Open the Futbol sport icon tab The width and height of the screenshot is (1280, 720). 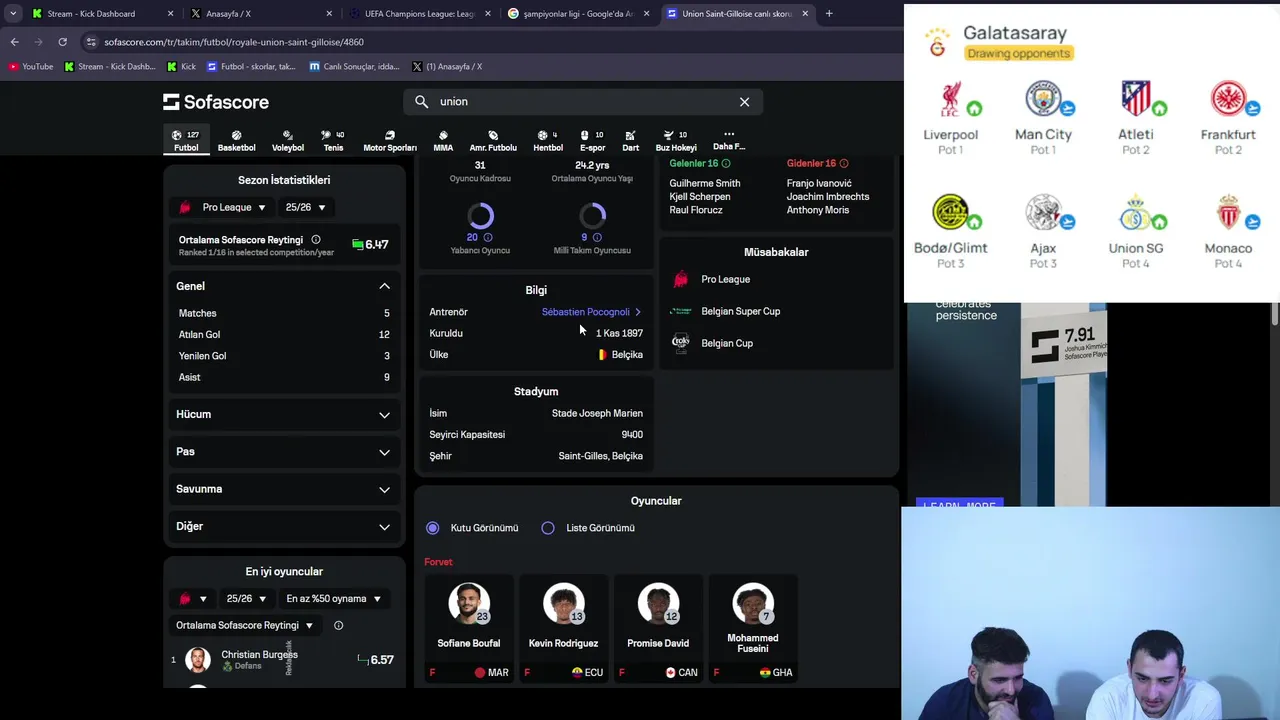pos(186,140)
